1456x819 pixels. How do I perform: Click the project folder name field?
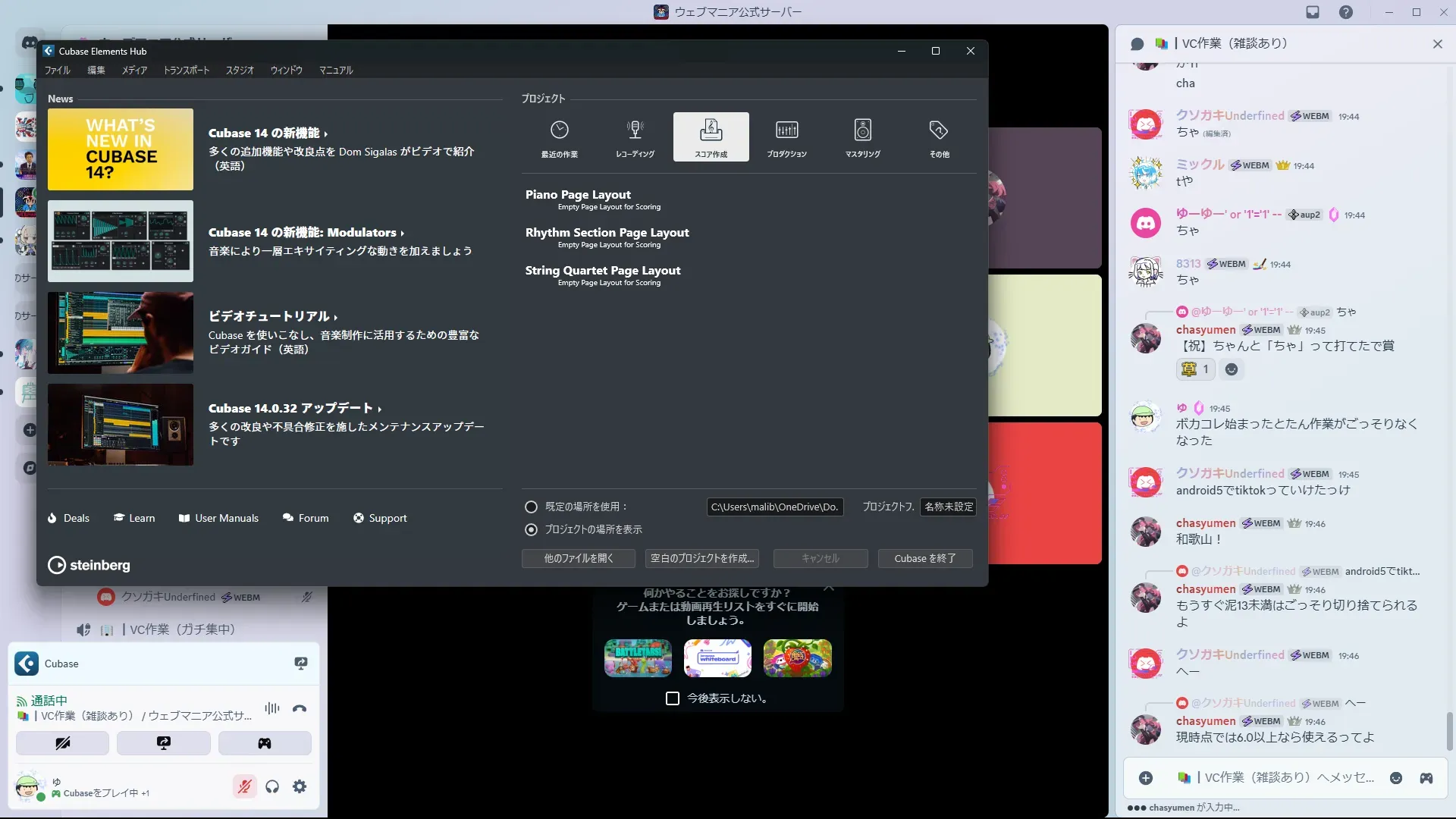[948, 507]
